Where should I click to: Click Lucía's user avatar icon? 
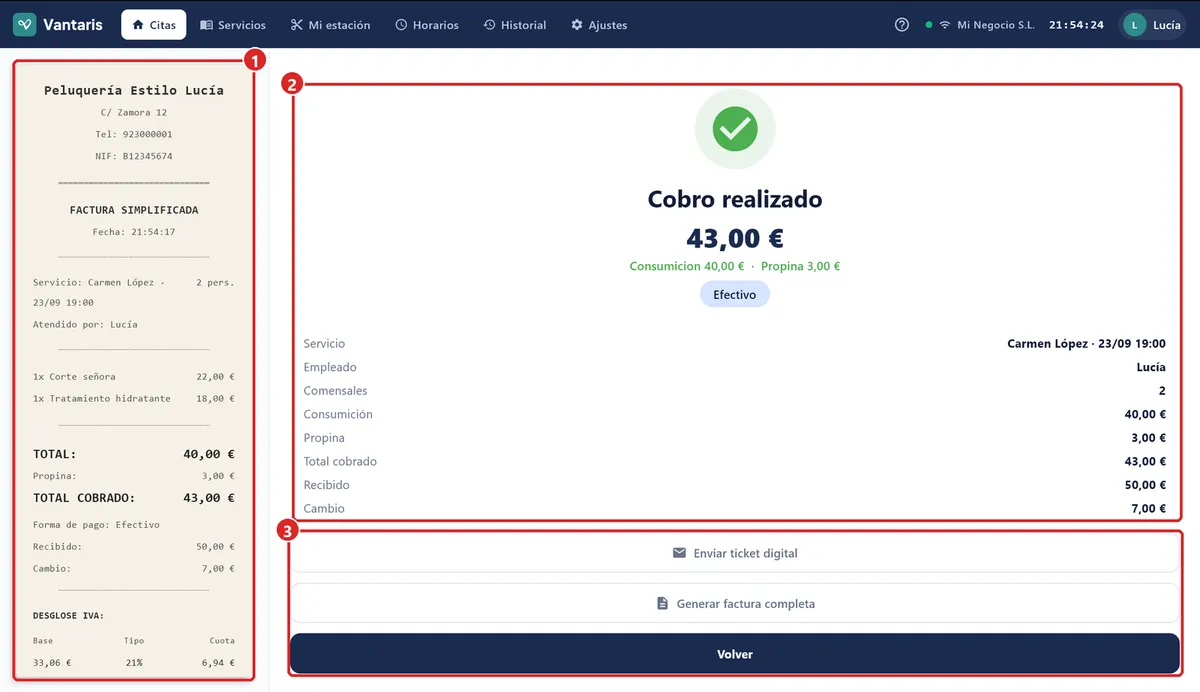pos(1134,25)
